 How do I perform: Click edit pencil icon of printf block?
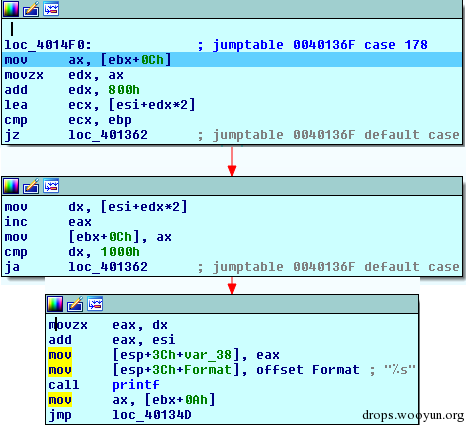[x=75, y=304]
